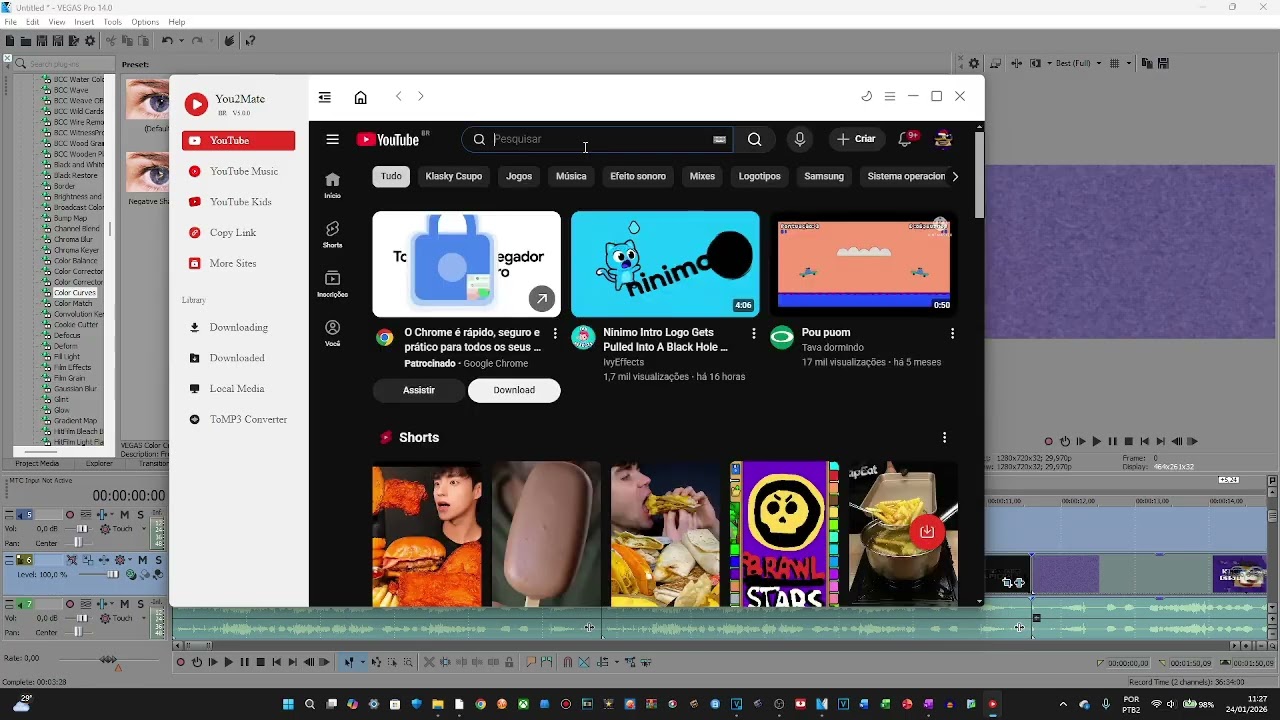Select the Logotipos filter chip
The image size is (1280, 720).
(760, 176)
